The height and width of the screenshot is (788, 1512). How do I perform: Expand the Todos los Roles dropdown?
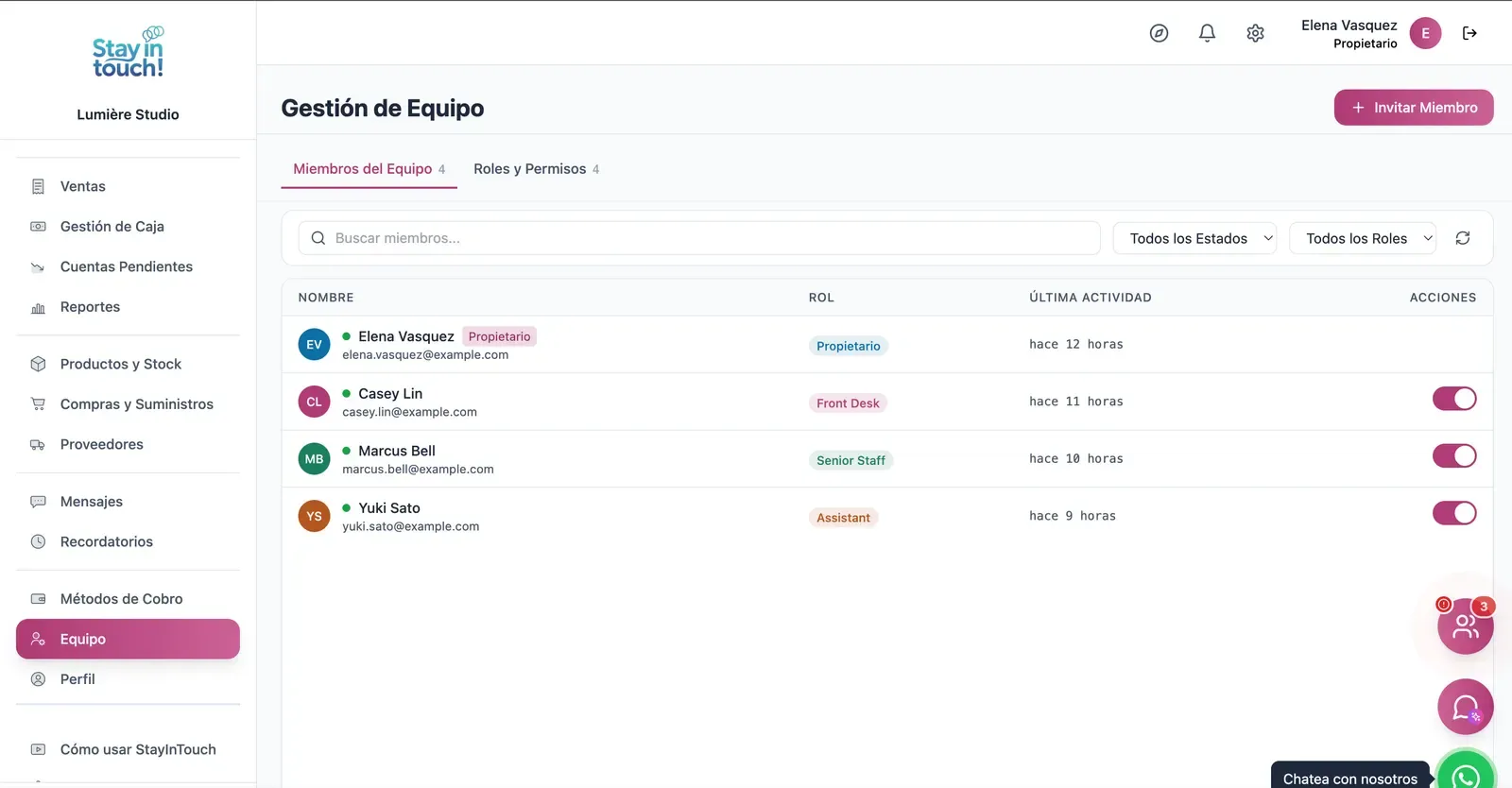click(1363, 238)
